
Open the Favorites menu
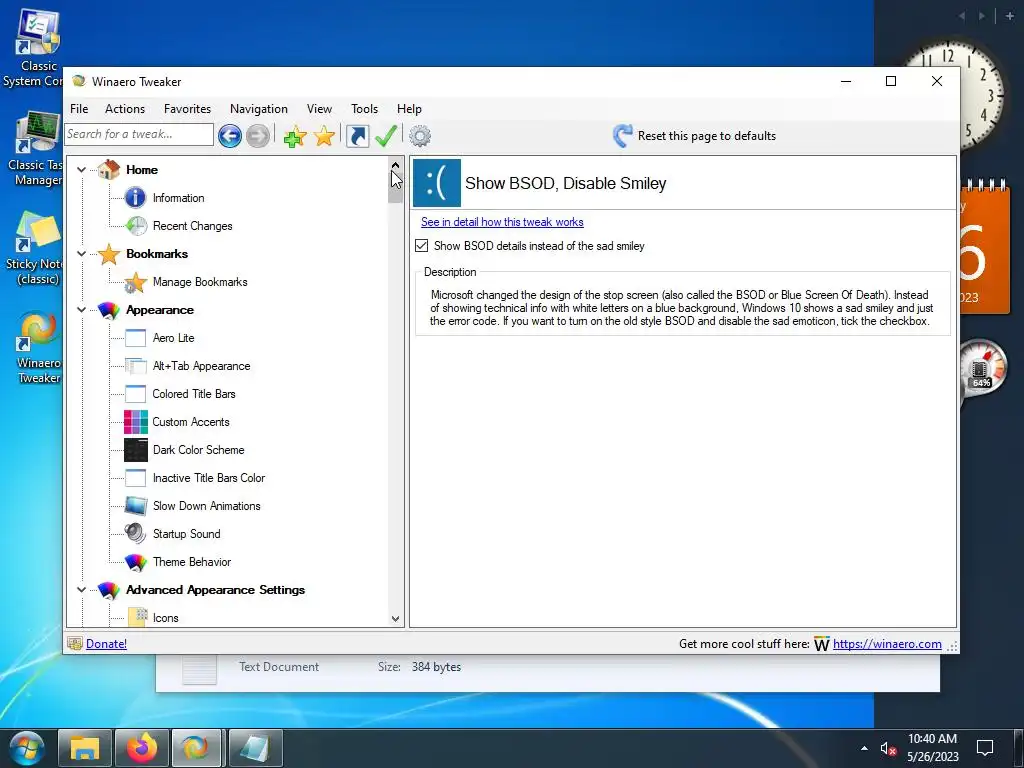(x=187, y=109)
